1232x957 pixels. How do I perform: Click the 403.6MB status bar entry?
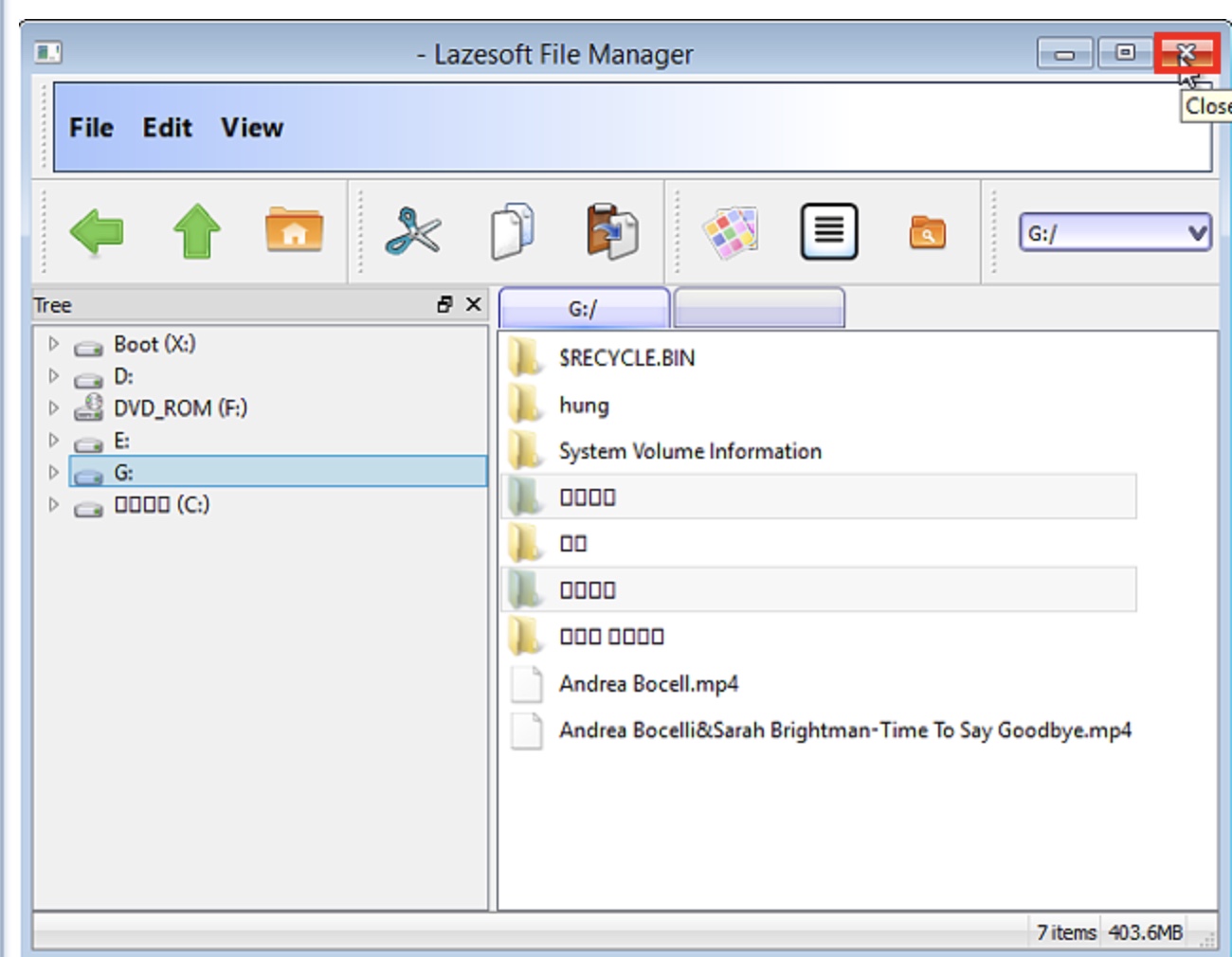click(1146, 932)
